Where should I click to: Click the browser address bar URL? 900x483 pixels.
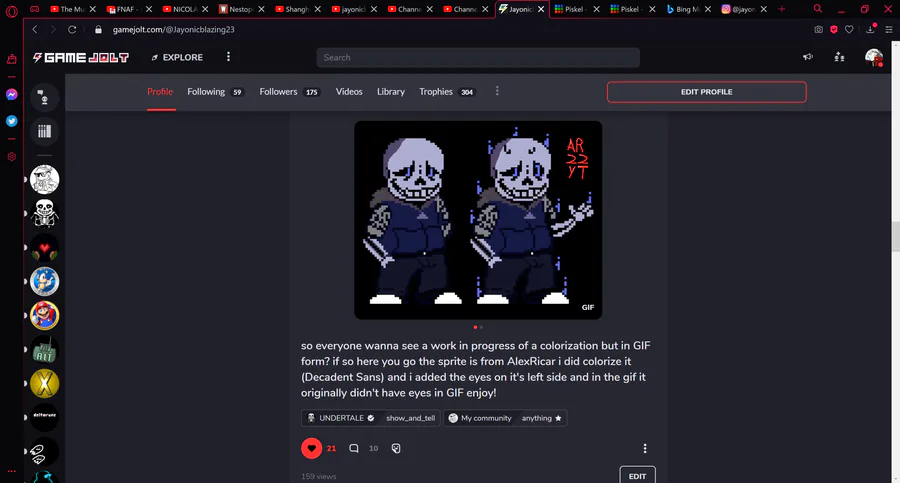(173, 29)
